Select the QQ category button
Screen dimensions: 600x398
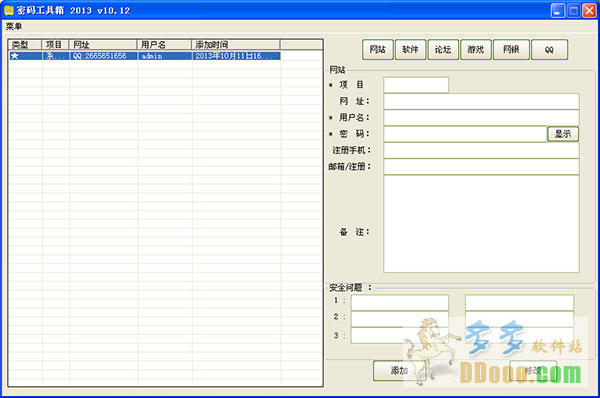549,50
